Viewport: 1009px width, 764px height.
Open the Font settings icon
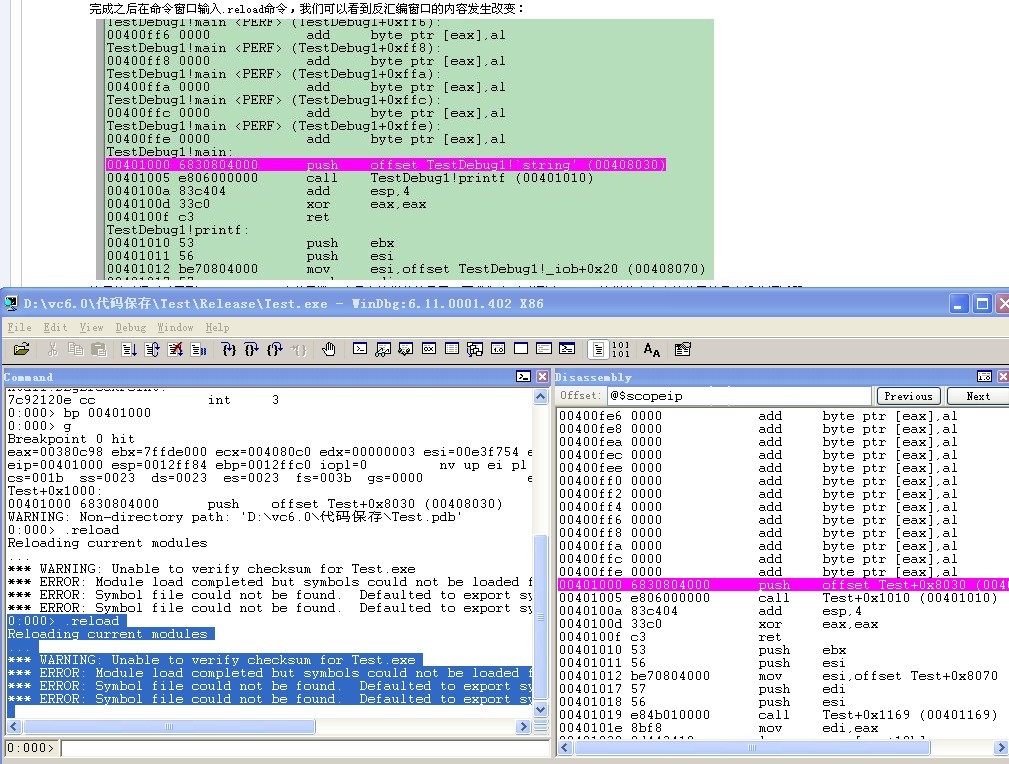[652, 349]
